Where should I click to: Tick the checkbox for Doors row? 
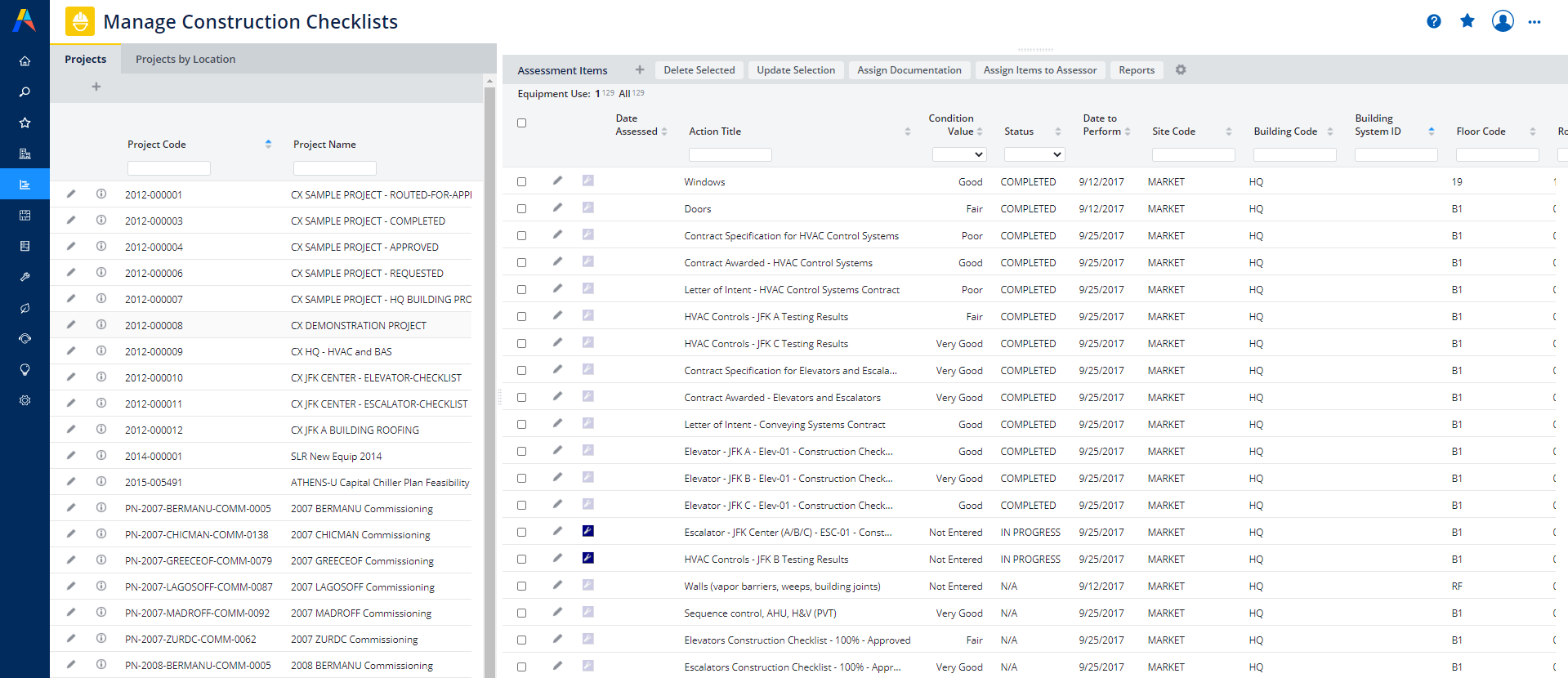(x=521, y=209)
